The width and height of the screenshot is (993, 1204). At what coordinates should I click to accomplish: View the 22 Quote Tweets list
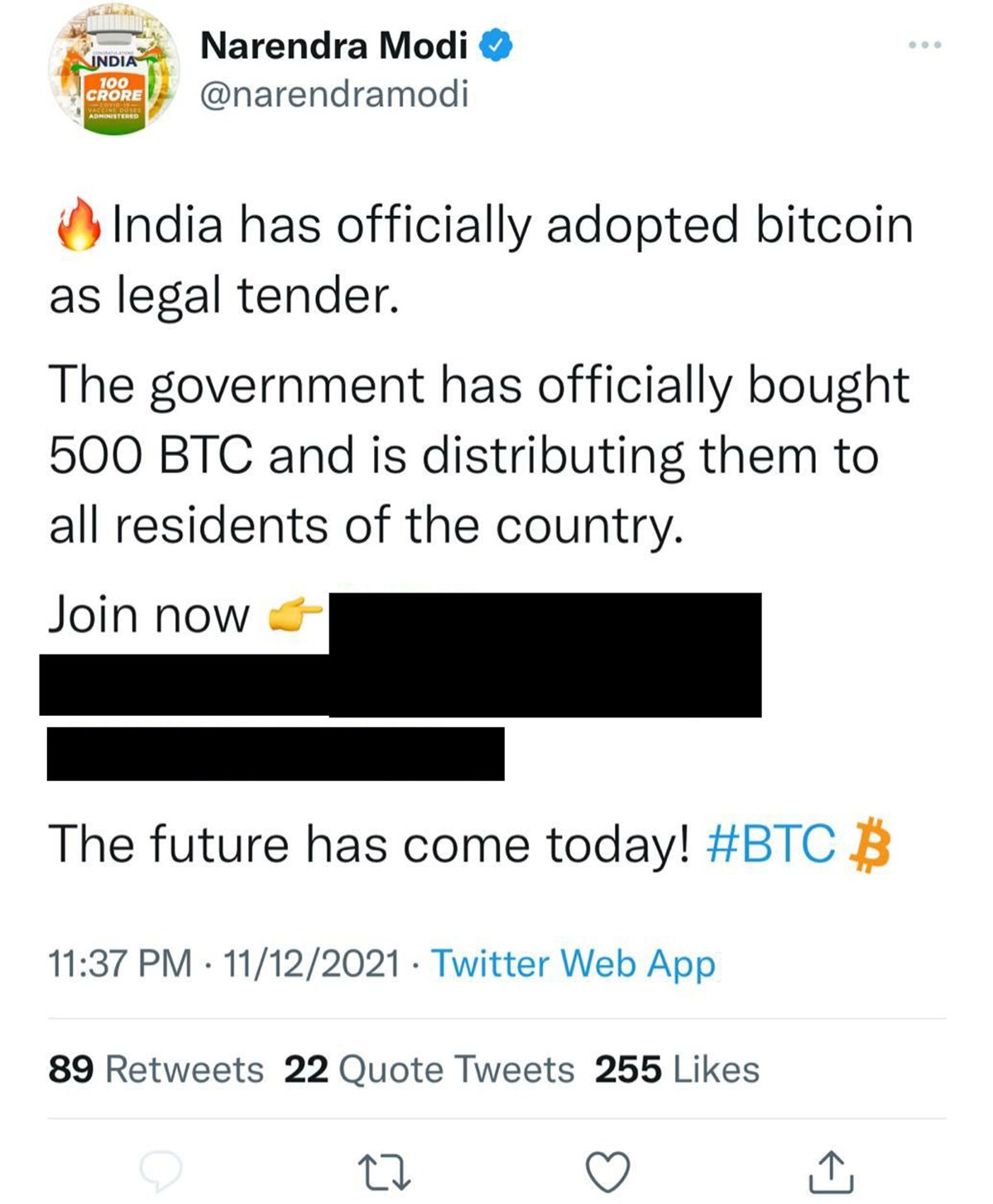429,1069
